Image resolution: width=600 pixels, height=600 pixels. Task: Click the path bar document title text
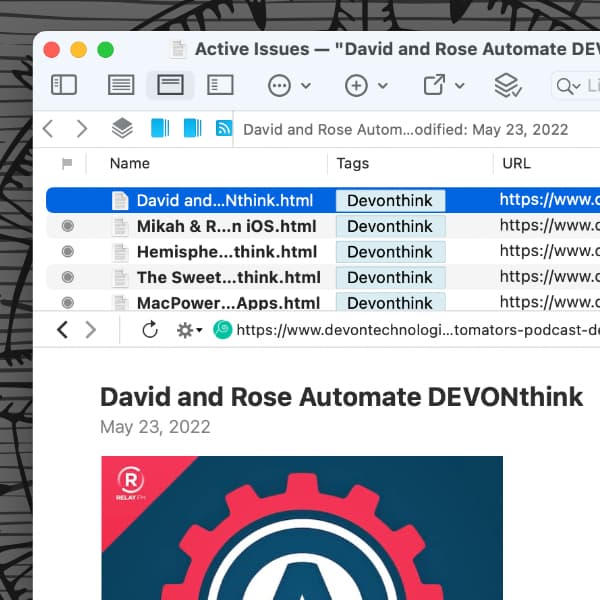(405, 130)
